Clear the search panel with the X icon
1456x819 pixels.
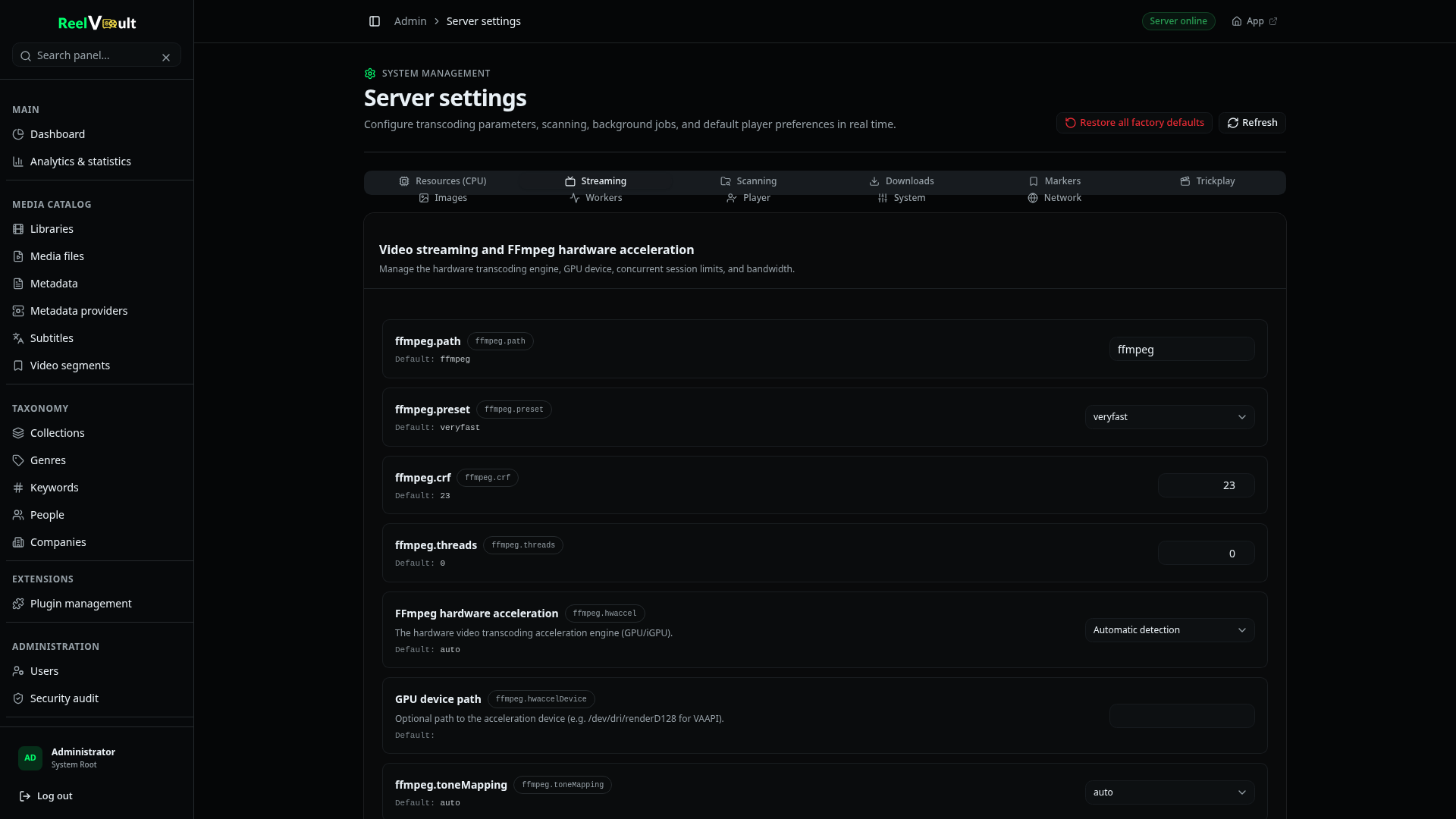[166, 58]
